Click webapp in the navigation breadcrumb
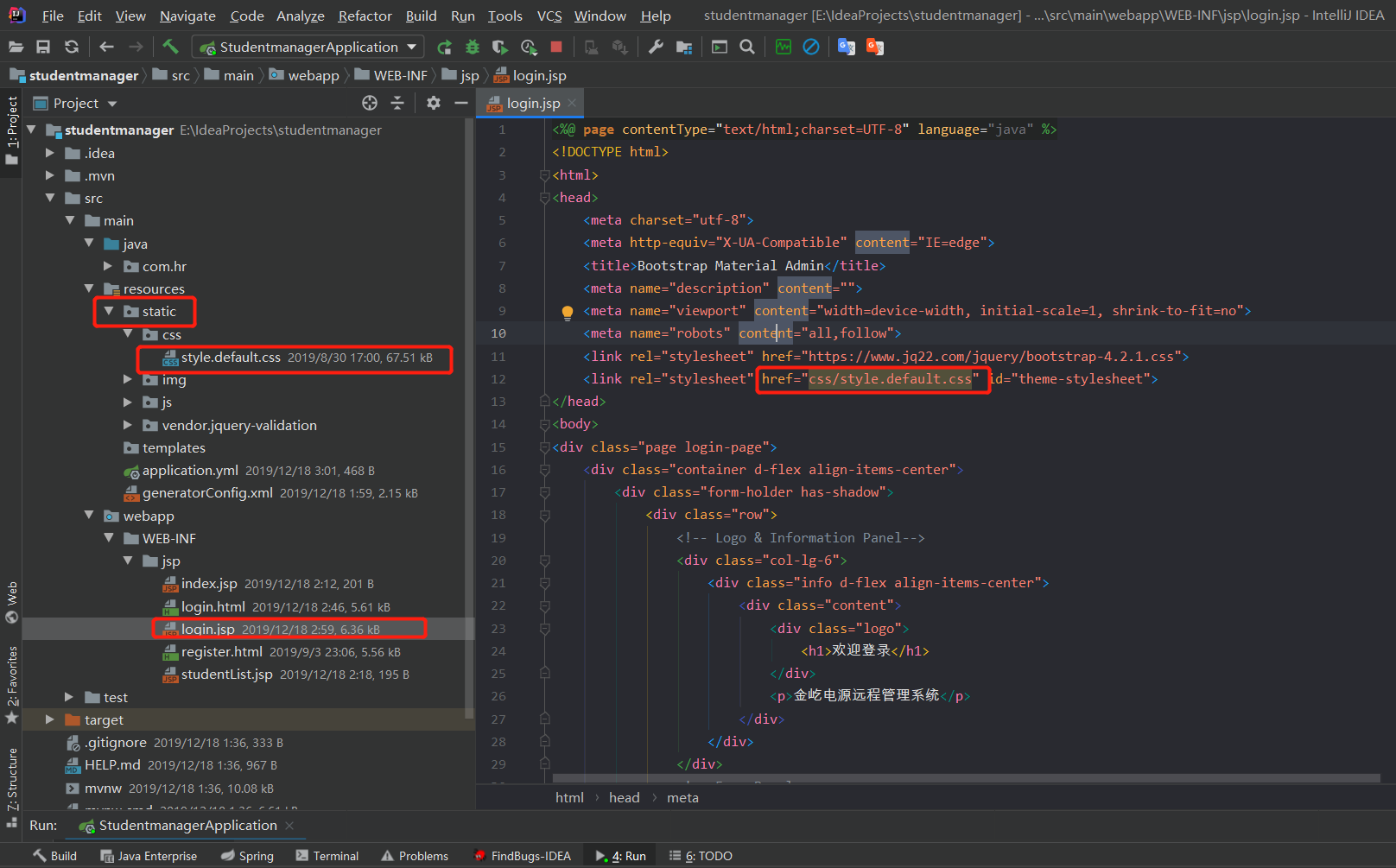1396x868 pixels. click(304, 75)
